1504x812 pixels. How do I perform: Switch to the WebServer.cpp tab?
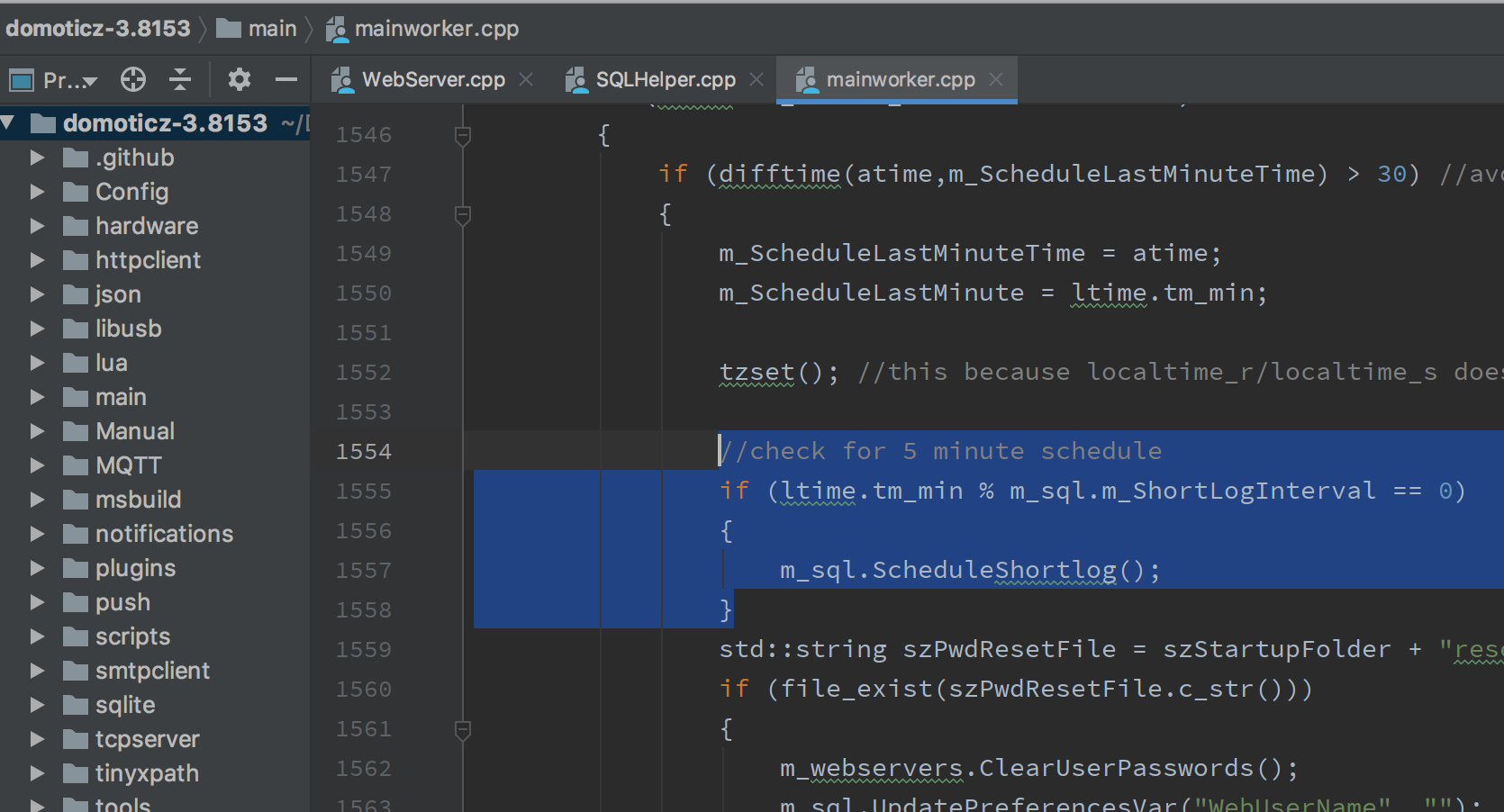433,79
